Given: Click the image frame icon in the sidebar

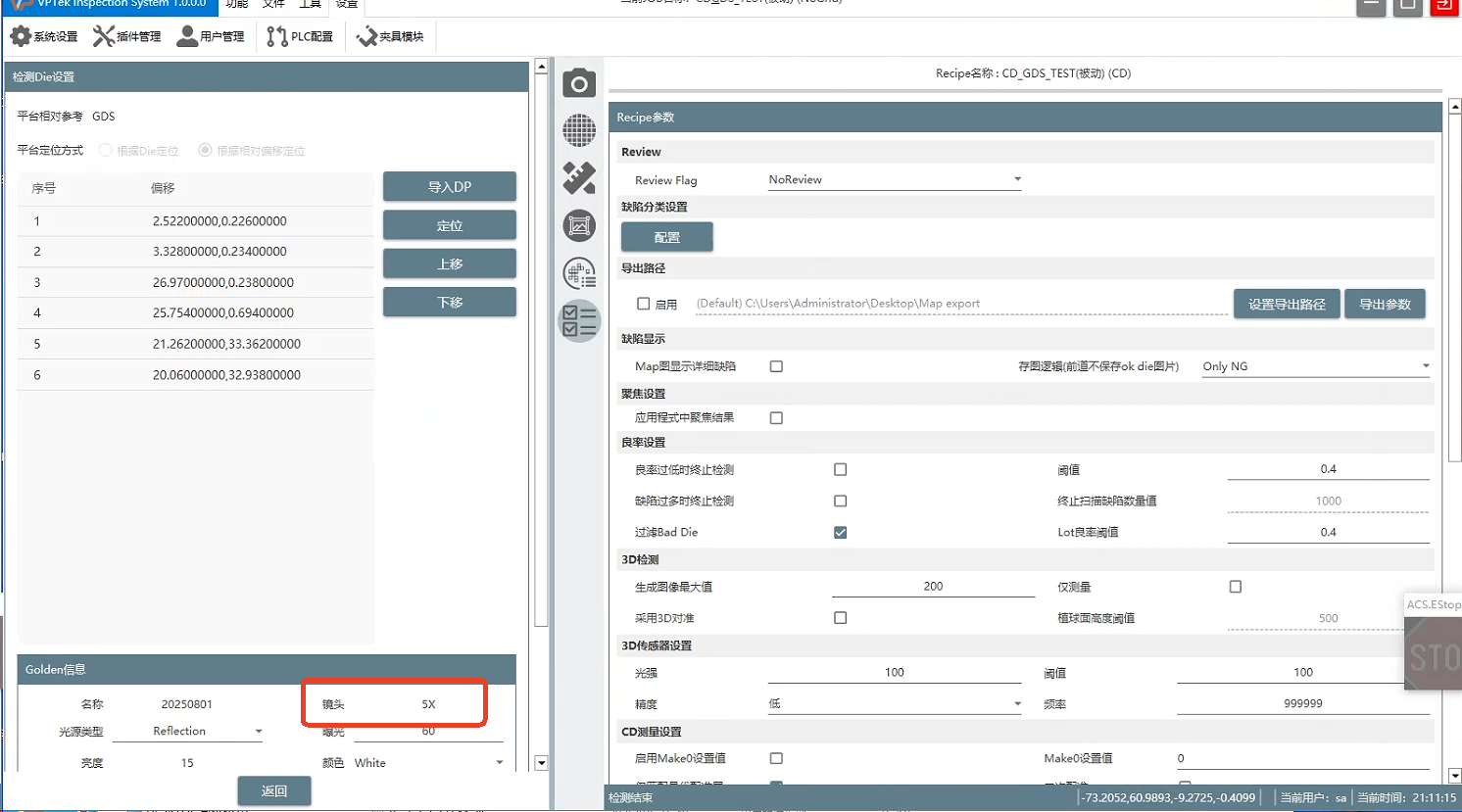Looking at the screenshot, I should pos(579,226).
